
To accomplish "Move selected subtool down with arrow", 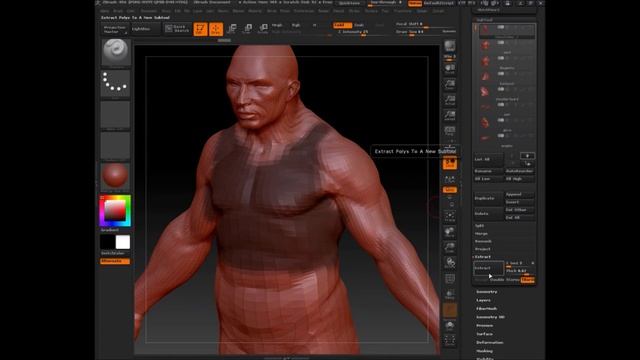I will coord(527,163).
